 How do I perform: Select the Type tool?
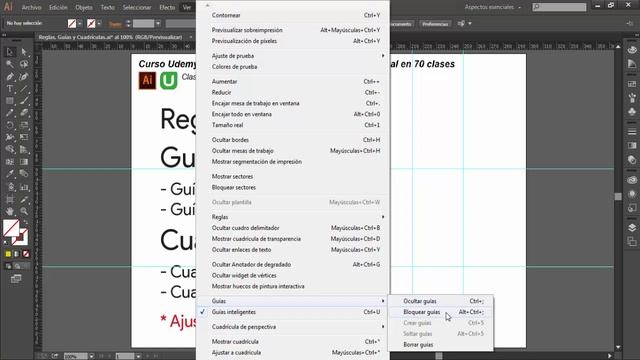[10, 89]
